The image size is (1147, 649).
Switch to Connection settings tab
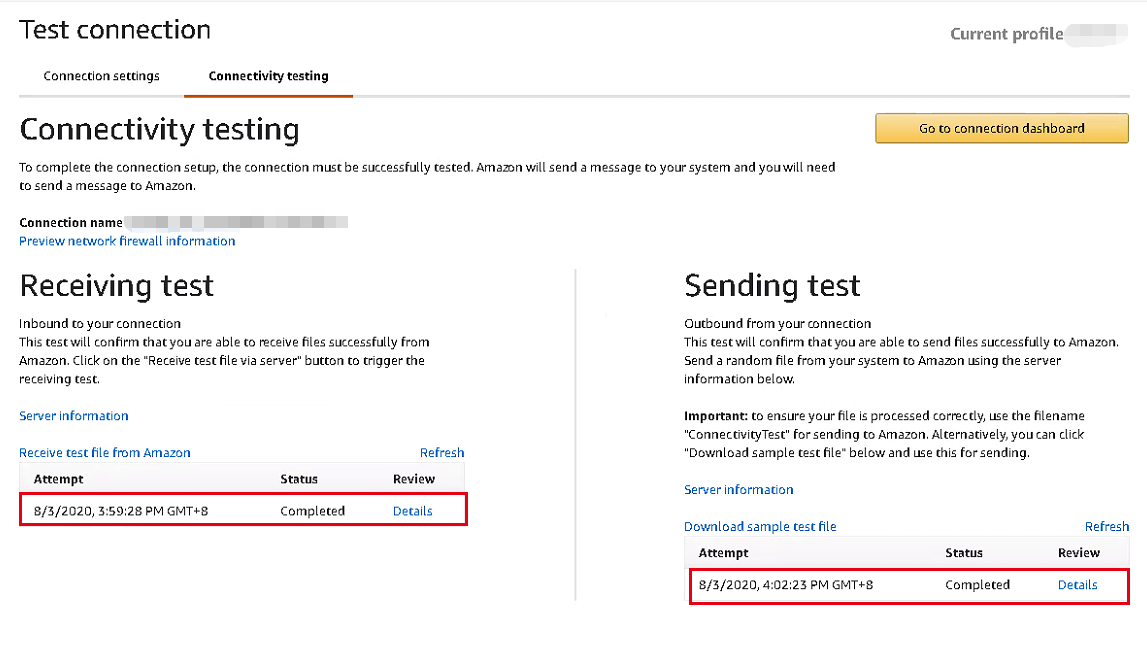pyautogui.click(x=101, y=76)
